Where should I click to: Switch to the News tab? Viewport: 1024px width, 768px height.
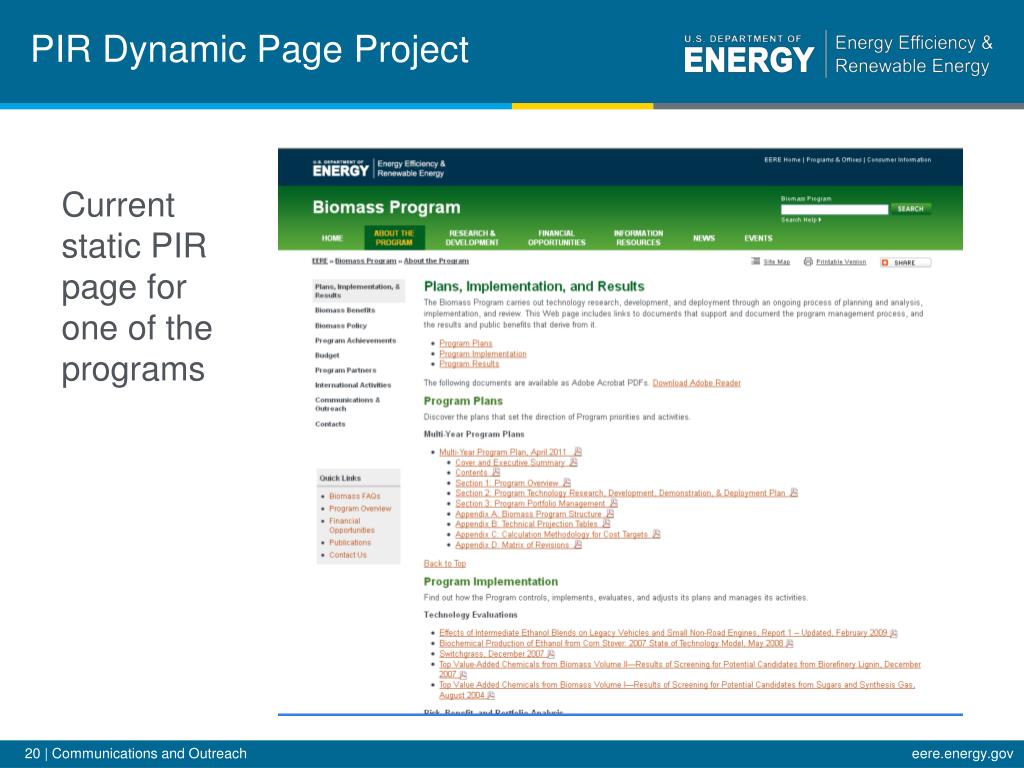pyautogui.click(x=704, y=238)
